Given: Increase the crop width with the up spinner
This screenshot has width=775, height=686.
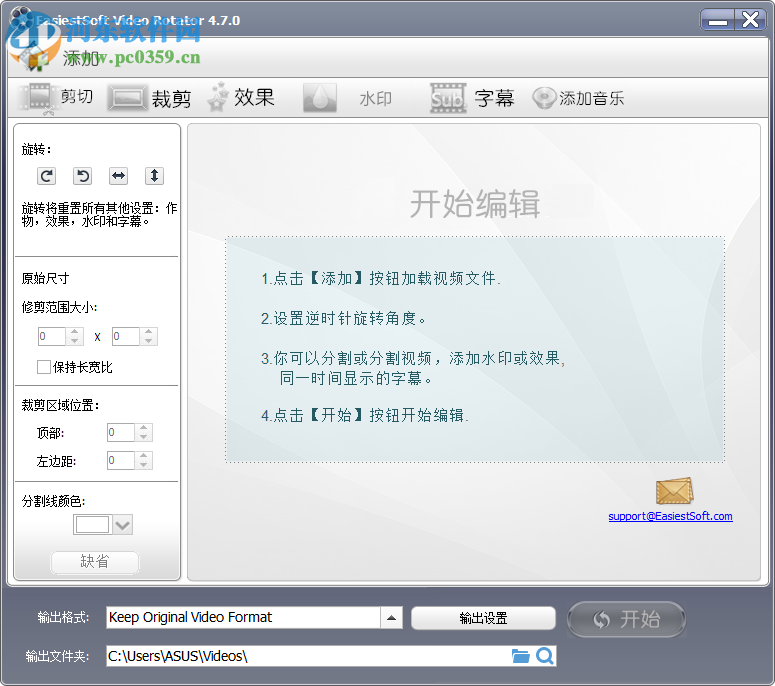Looking at the screenshot, I should [75, 332].
